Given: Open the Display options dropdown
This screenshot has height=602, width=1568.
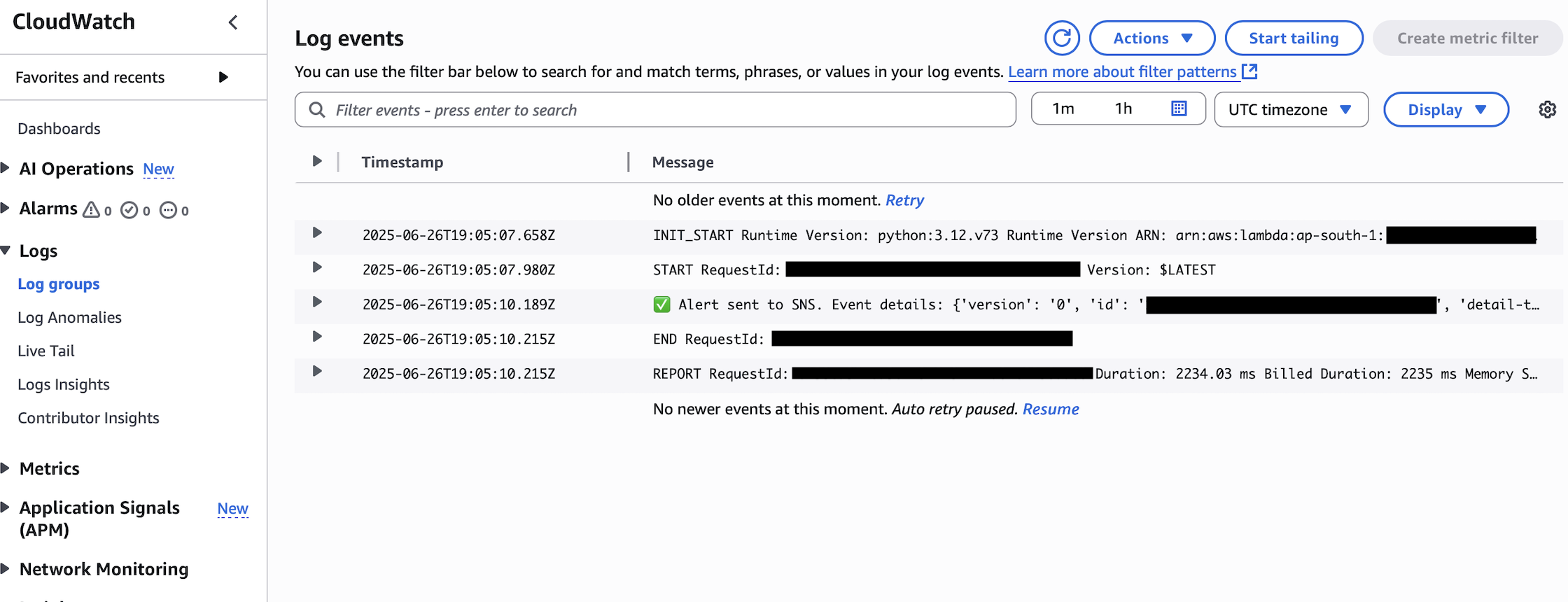Looking at the screenshot, I should tap(1446, 109).
